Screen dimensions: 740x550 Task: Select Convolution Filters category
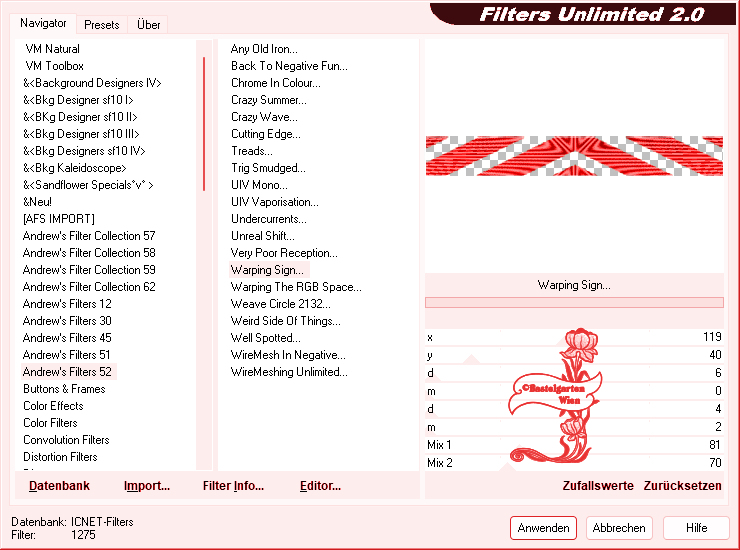66,440
